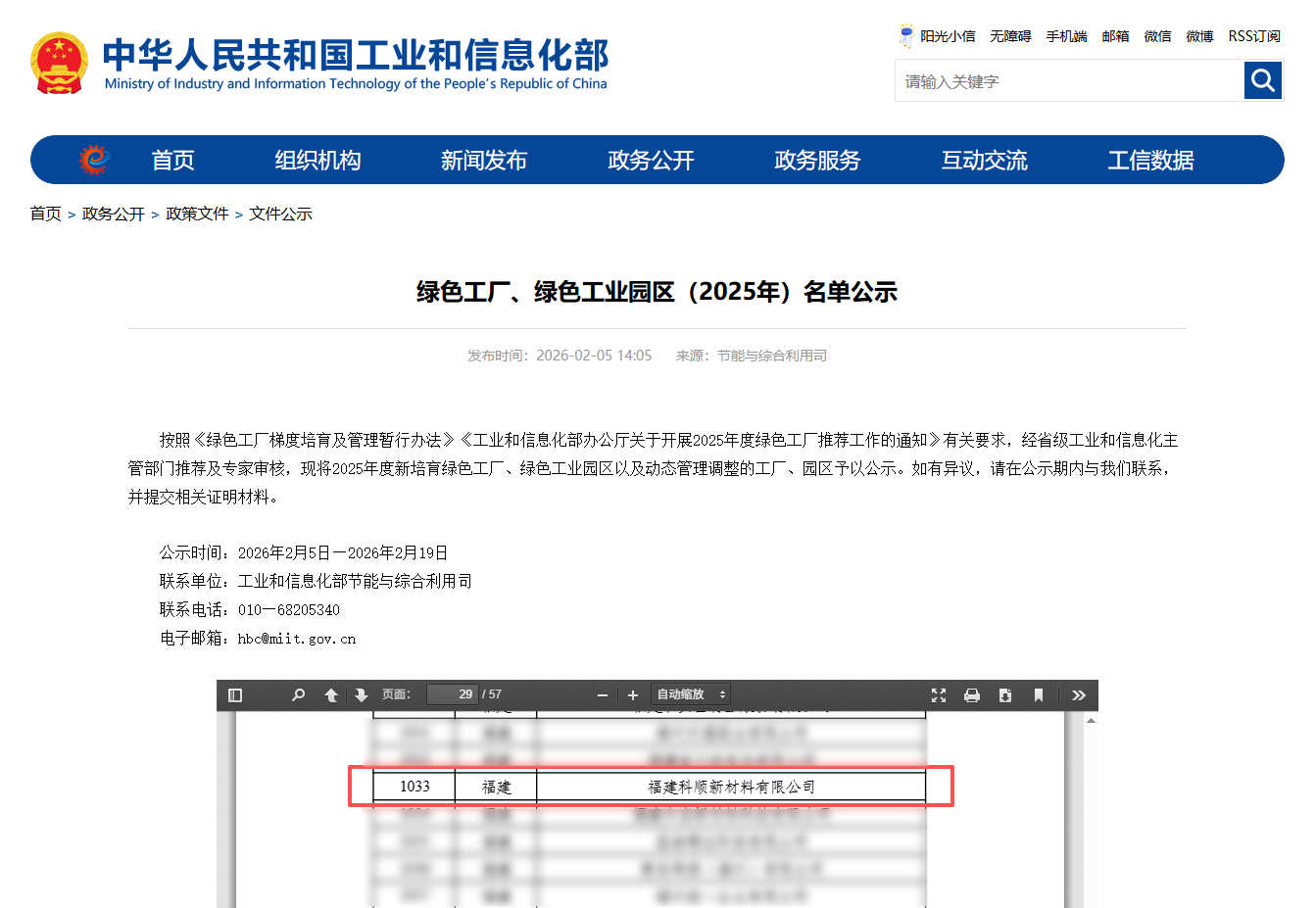Image resolution: width=1316 pixels, height=908 pixels.
Task: Zoom in on the PDF
Action: click(x=632, y=694)
